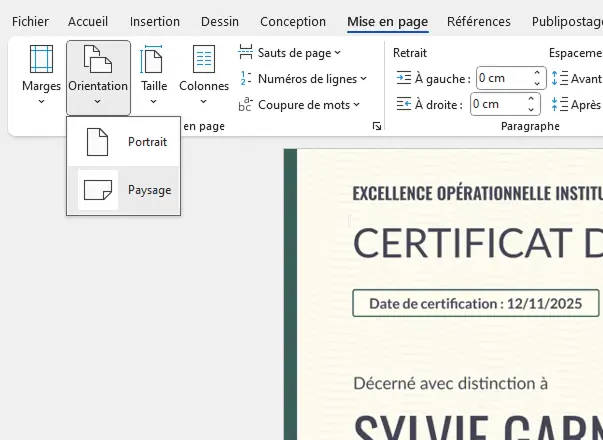
Task: Decrease the À gauche indent value
Action: pyautogui.click(x=537, y=83)
